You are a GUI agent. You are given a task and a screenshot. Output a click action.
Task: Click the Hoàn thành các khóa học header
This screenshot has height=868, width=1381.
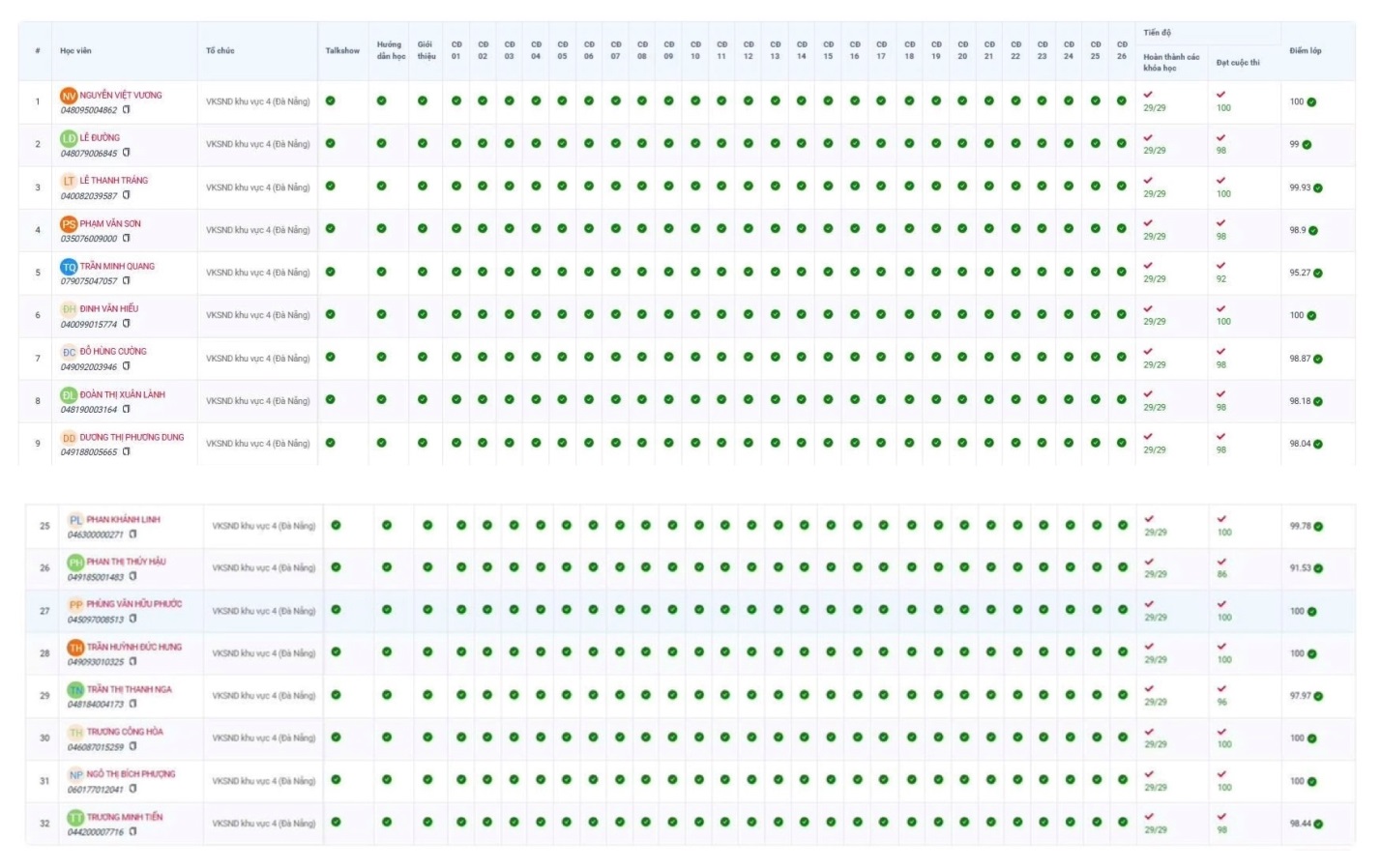tap(1171, 63)
